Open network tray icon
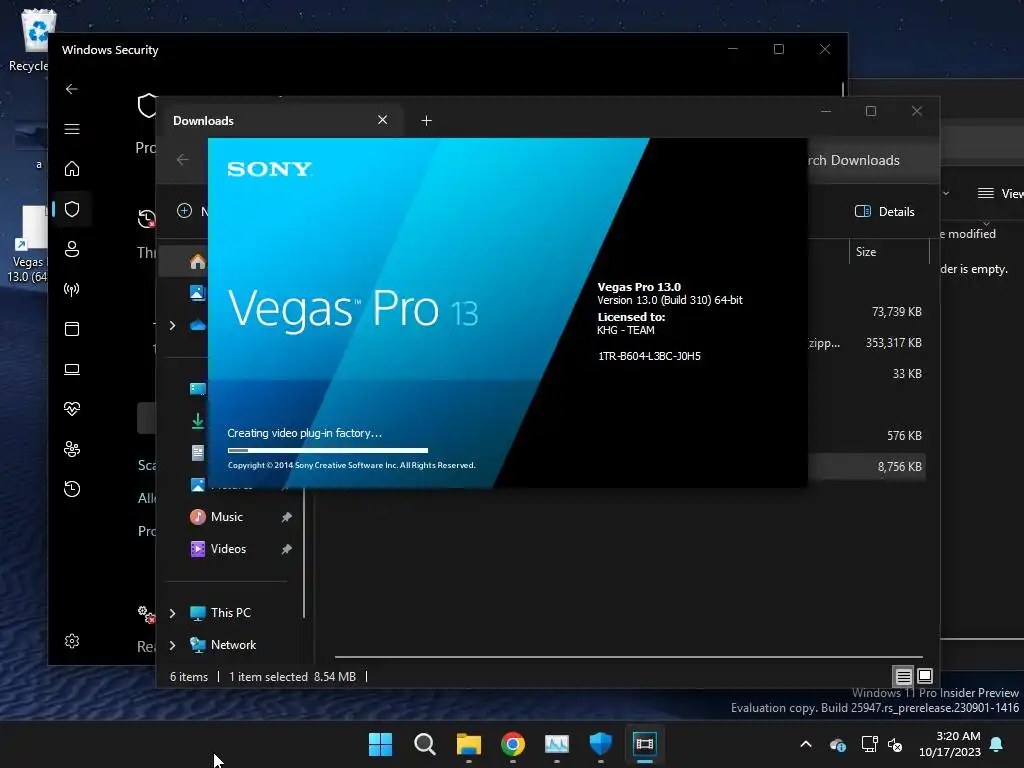1024x768 pixels. click(x=869, y=744)
